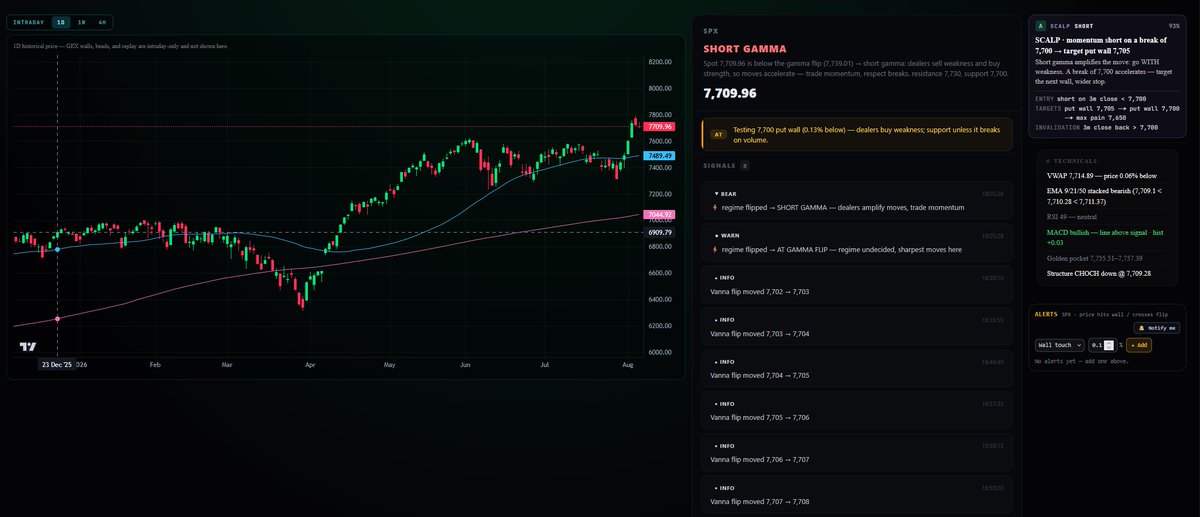This screenshot has height=517, width=1200.
Task: Click the lightning icon in WARN signal
Action: point(714,249)
